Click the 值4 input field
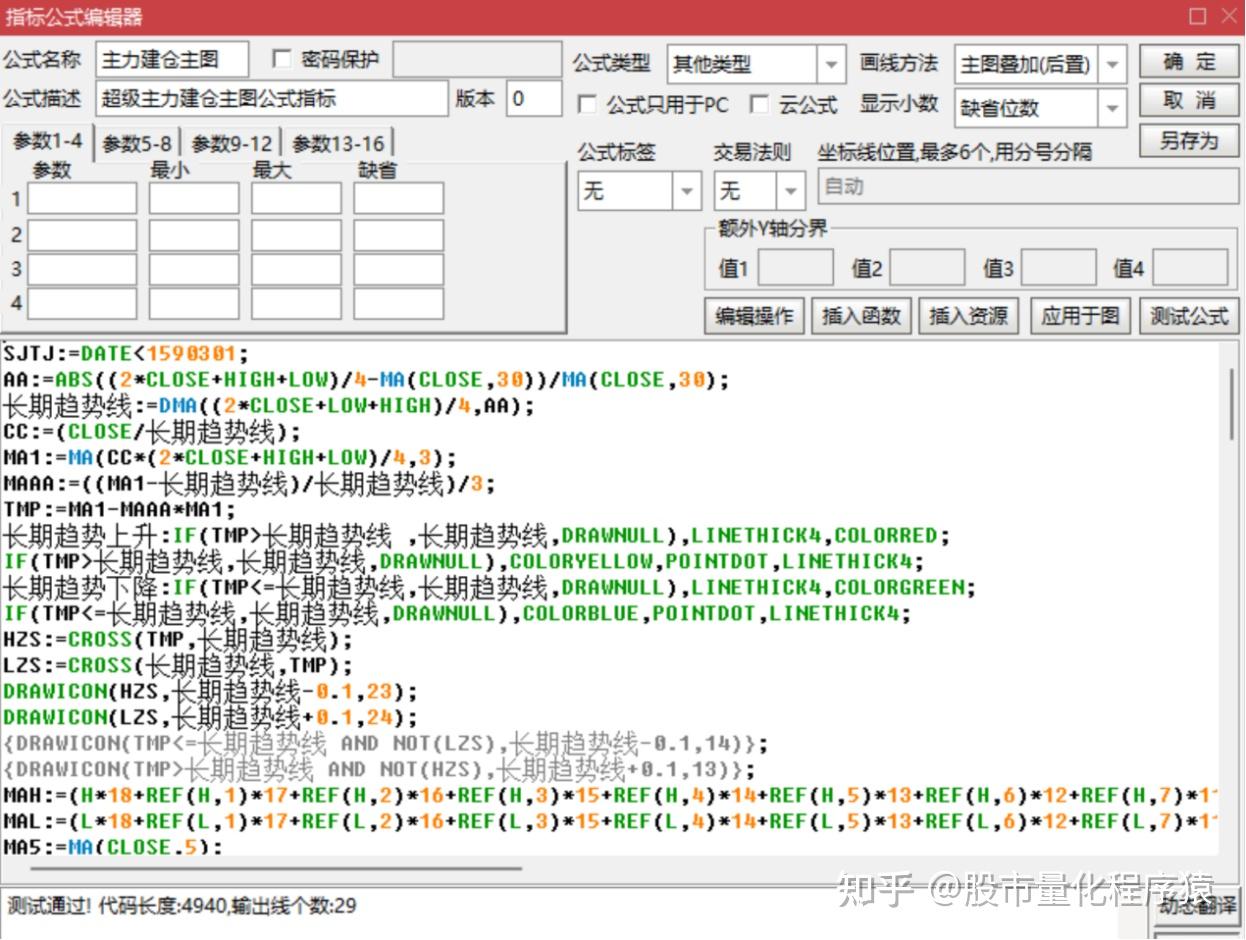This screenshot has height=940, width=1246. [1190, 268]
